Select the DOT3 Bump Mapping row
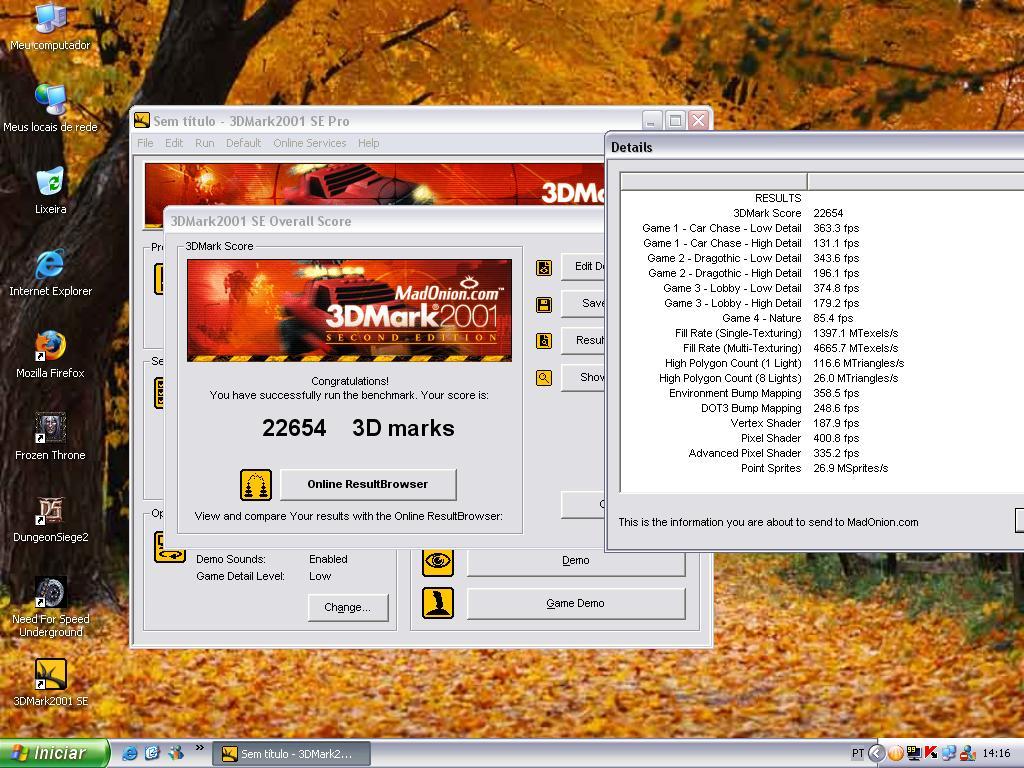Screen dimensions: 1024x768 click(822, 408)
